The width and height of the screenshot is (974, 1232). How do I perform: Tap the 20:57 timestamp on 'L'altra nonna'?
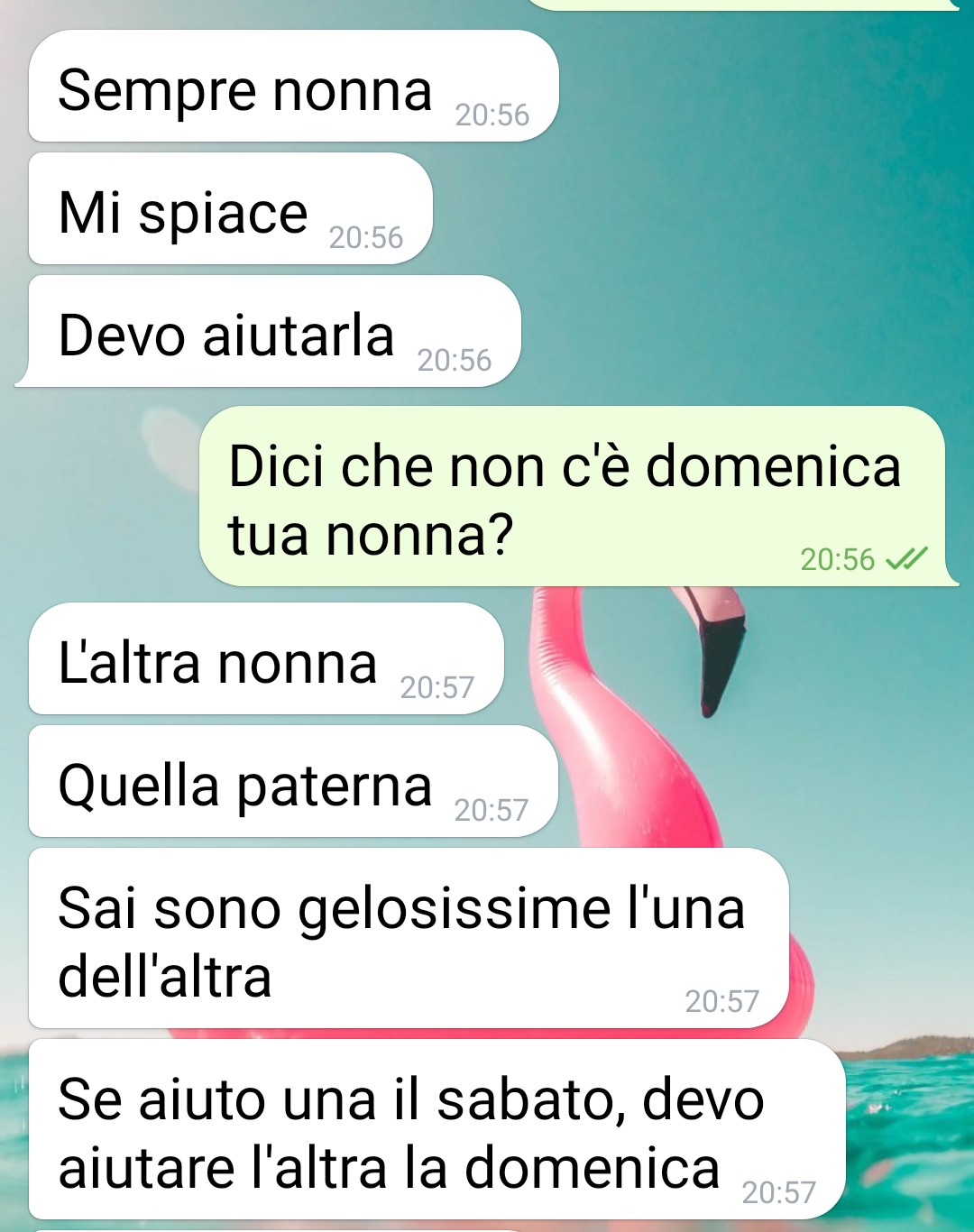click(436, 688)
